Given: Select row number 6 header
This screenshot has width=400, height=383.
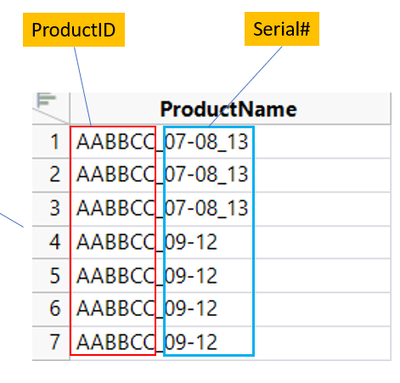Looking at the screenshot, I should coord(51,309).
